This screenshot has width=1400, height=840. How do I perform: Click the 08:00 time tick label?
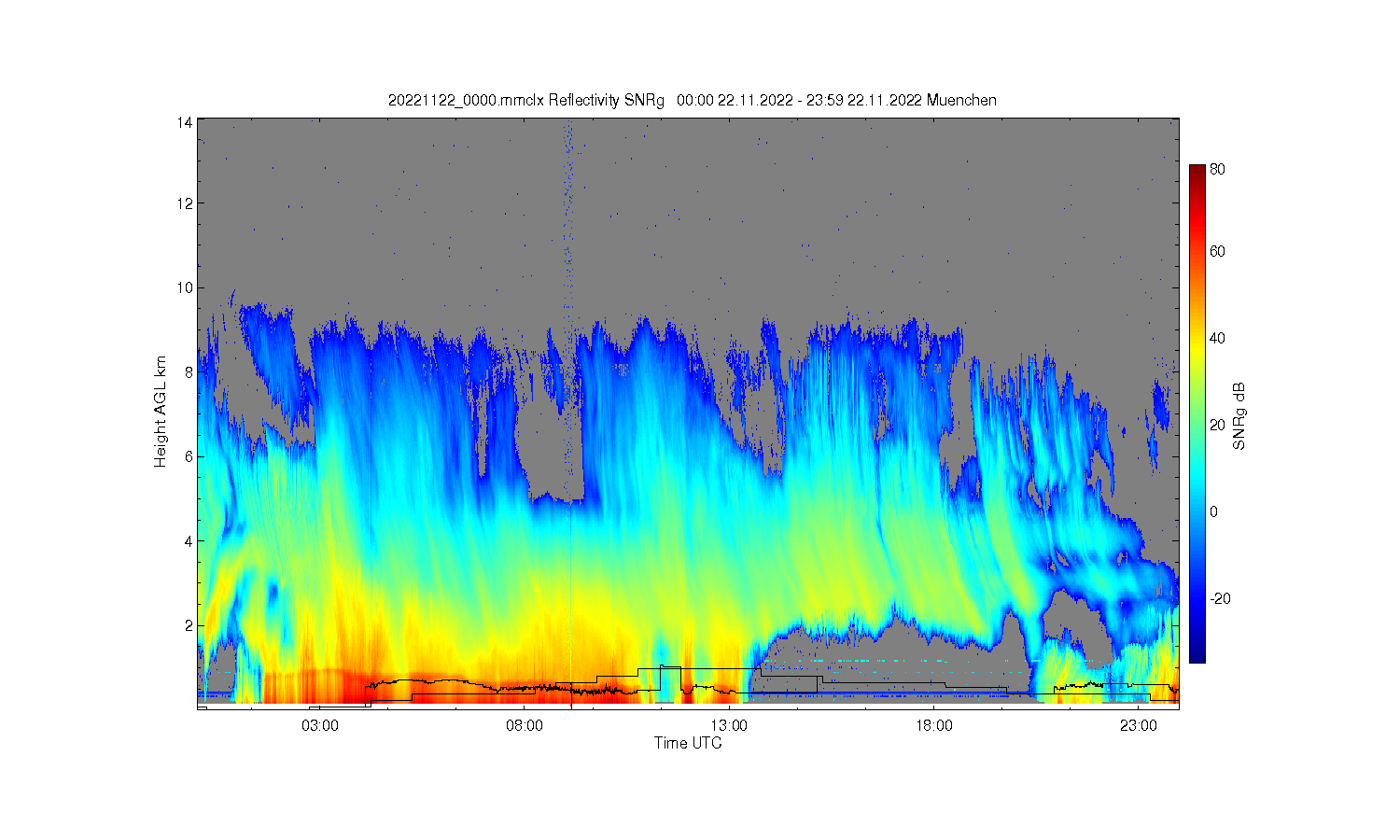click(525, 725)
